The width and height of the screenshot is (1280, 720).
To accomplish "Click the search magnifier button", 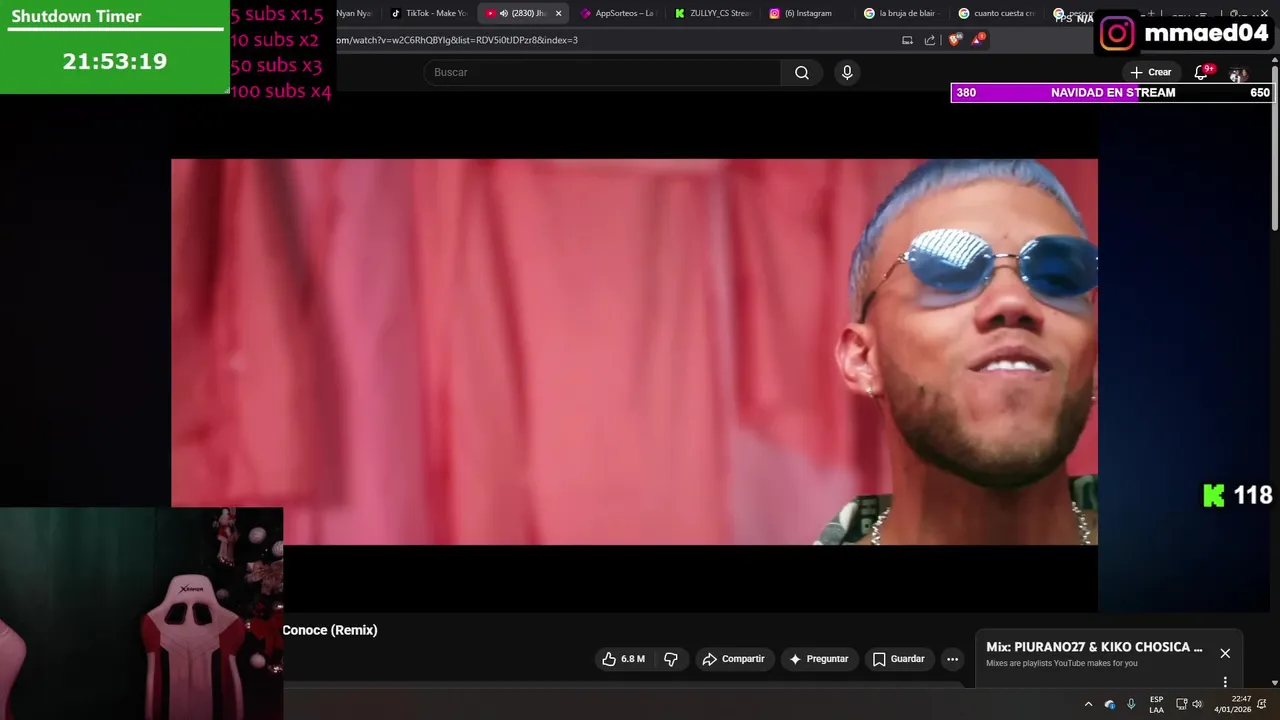I will coord(802,72).
